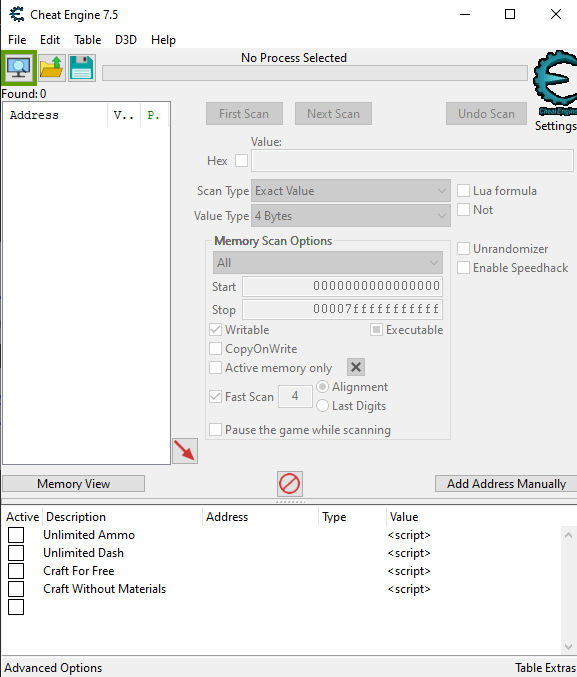Open the D3D menu

point(126,40)
